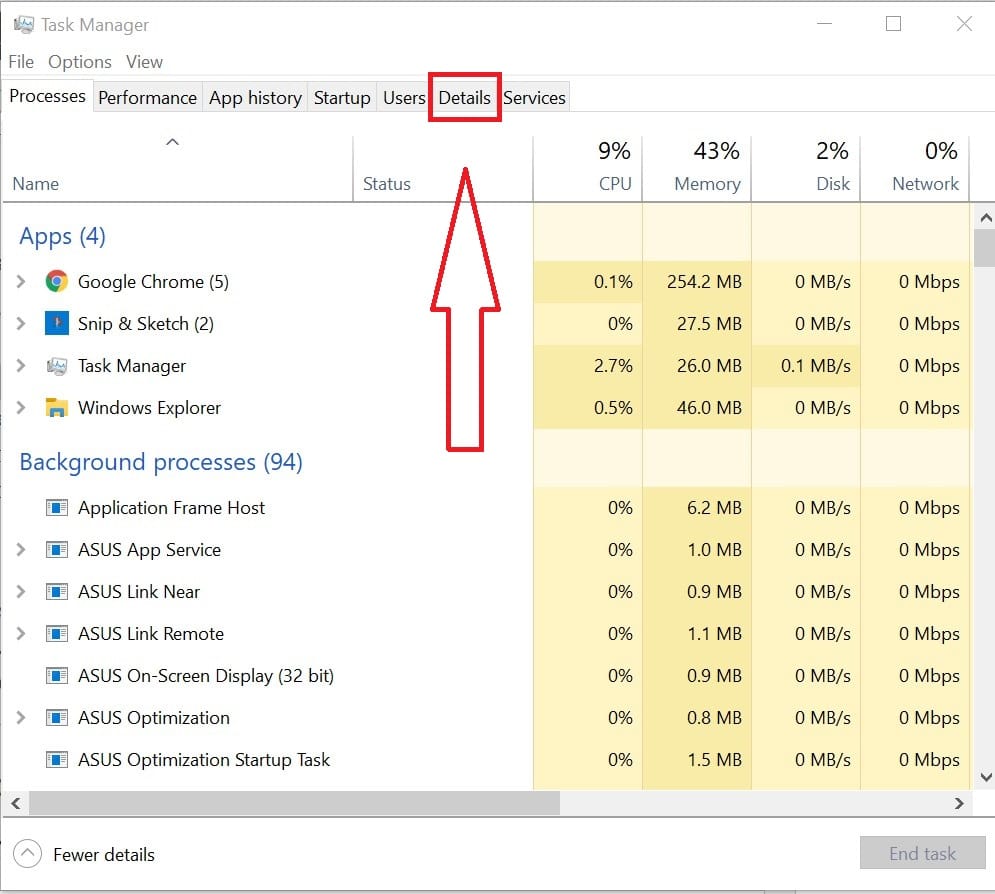The height and width of the screenshot is (894, 995).
Task: Switch to the App history tab
Action: [255, 98]
